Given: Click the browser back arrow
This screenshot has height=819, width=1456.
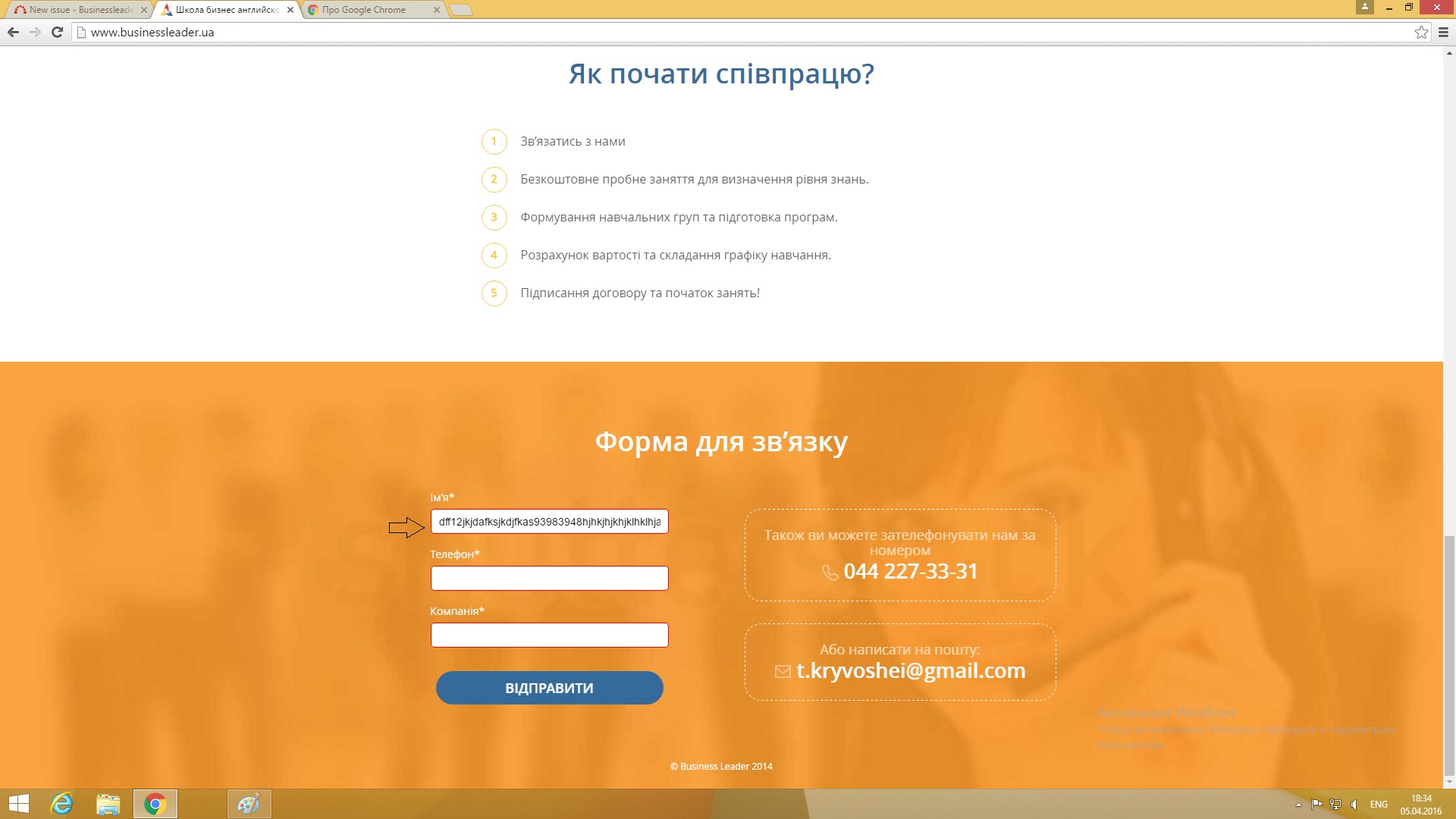Looking at the screenshot, I should 13,32.
